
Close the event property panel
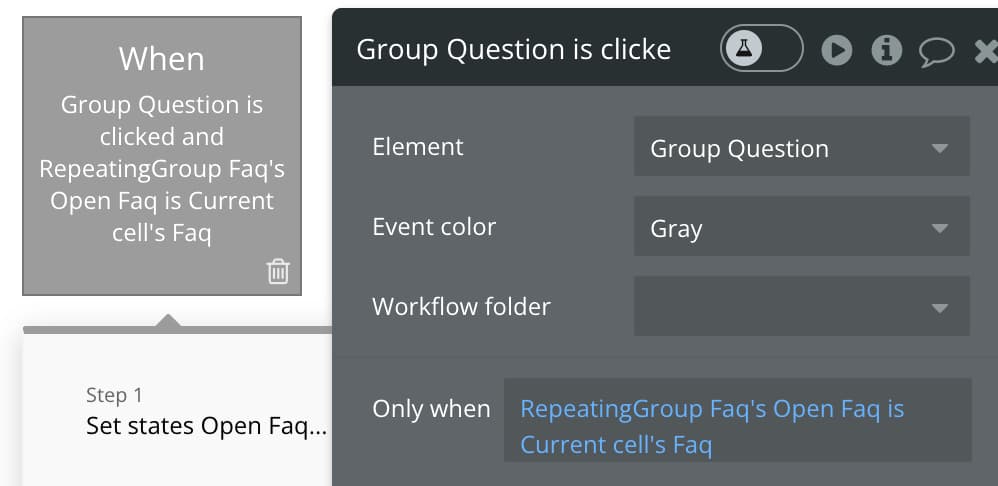tap(987, 51)
